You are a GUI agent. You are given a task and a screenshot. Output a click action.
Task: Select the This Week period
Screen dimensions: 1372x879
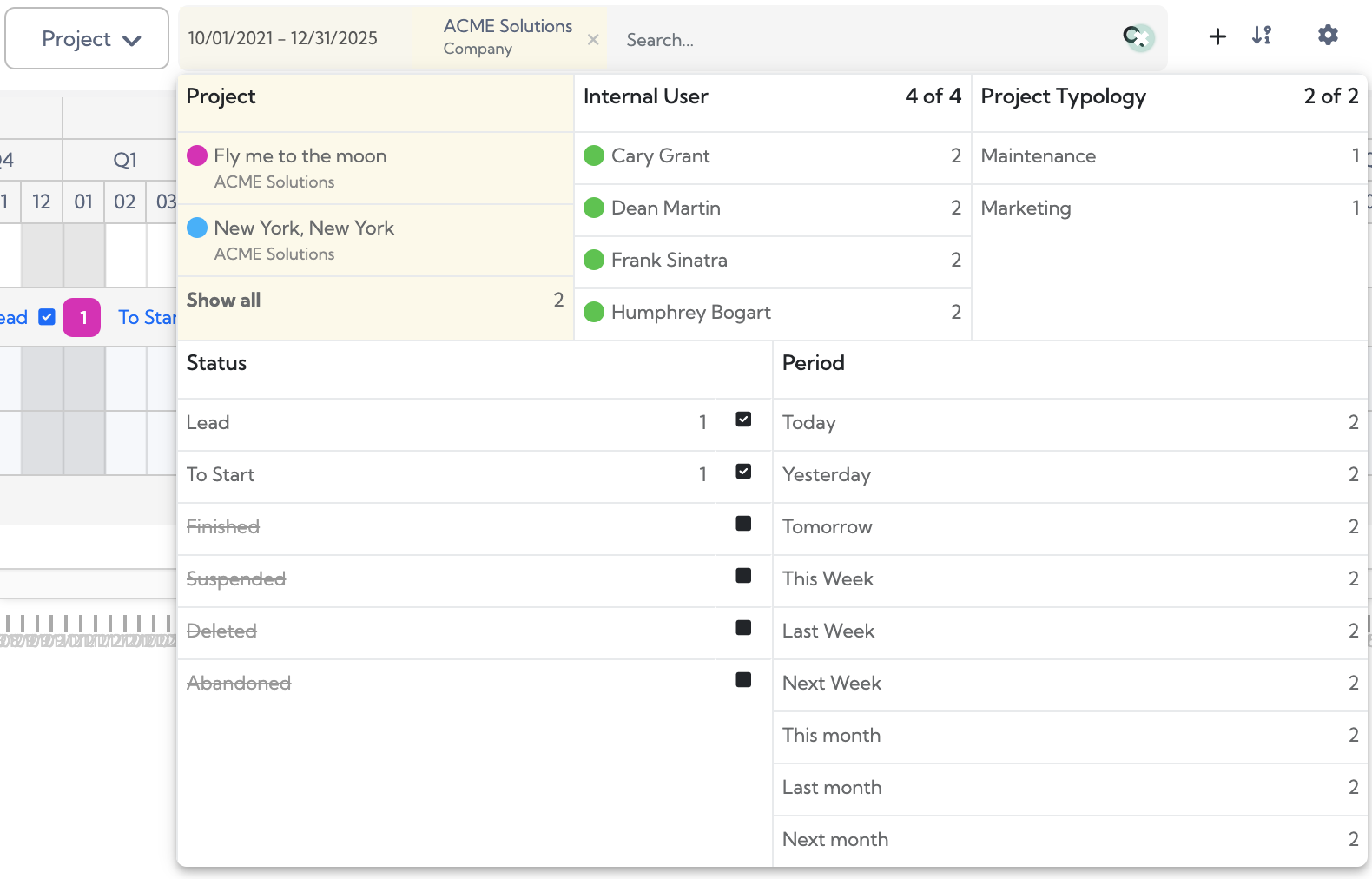click(x=1071, y=579)
